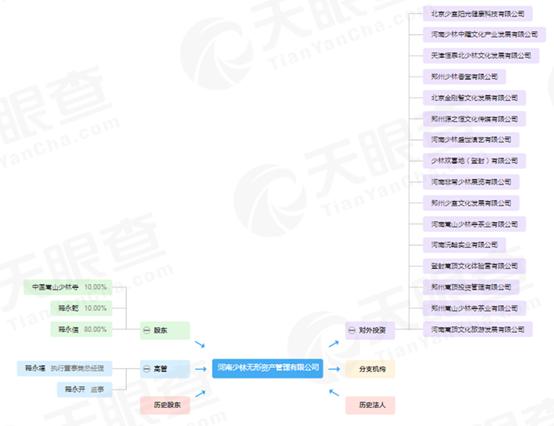554x426 pixels.
Task: Select the central 河南少林无形资产管理有限公司 node
Action: [267, 368]
